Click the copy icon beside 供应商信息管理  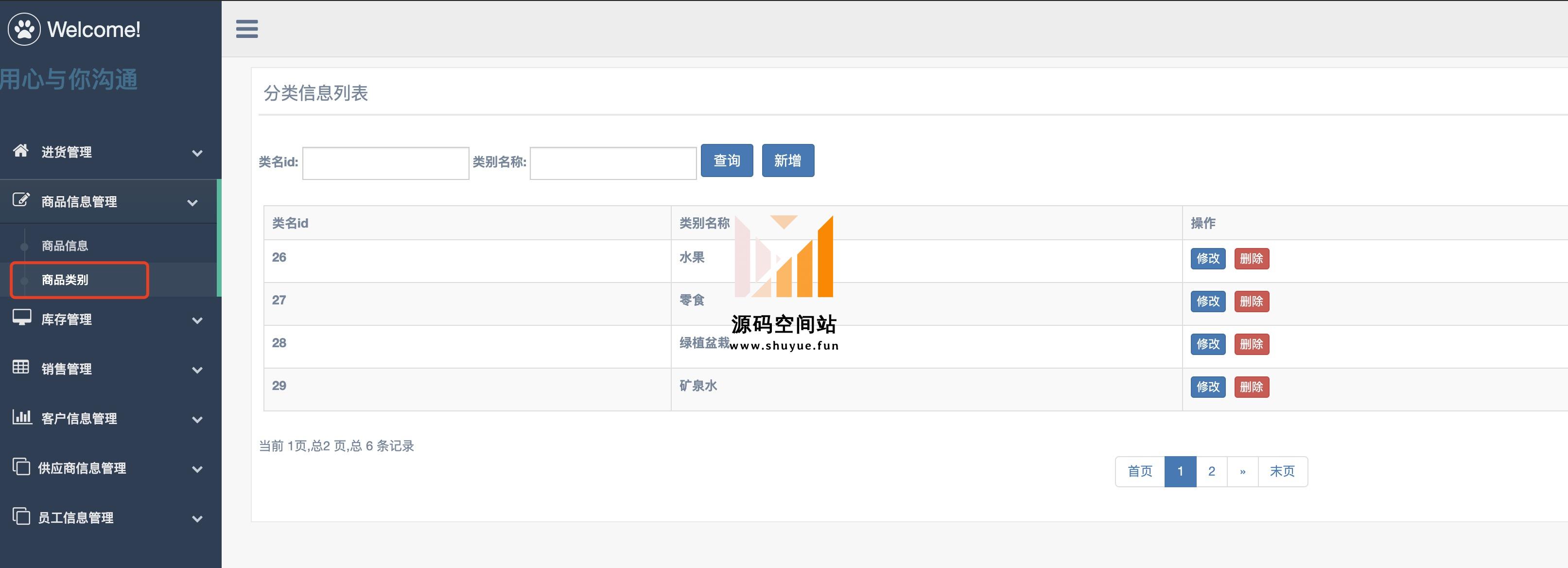tap(21, 466)
